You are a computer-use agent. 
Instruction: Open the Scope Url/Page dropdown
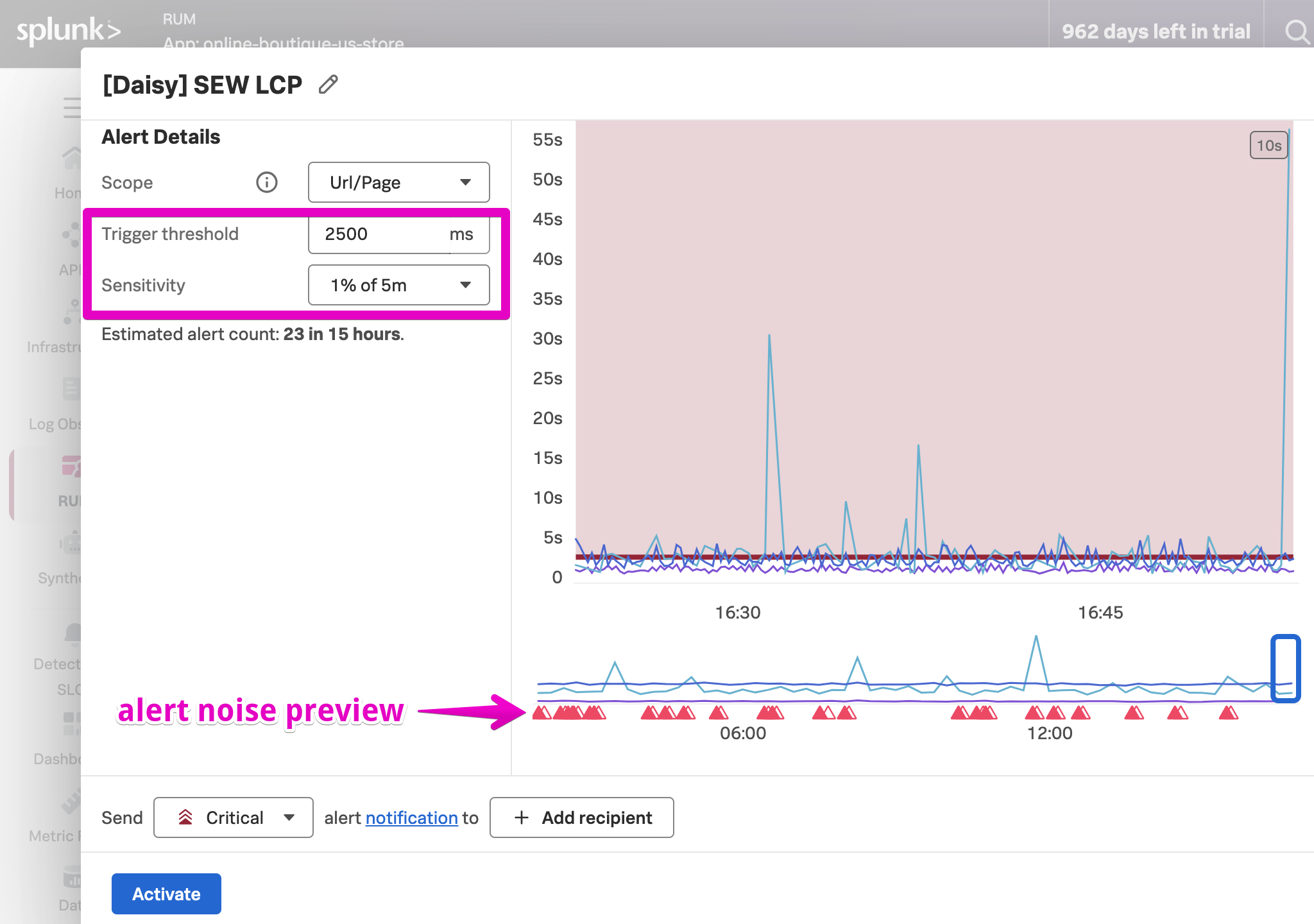click(x=398, y=182)
